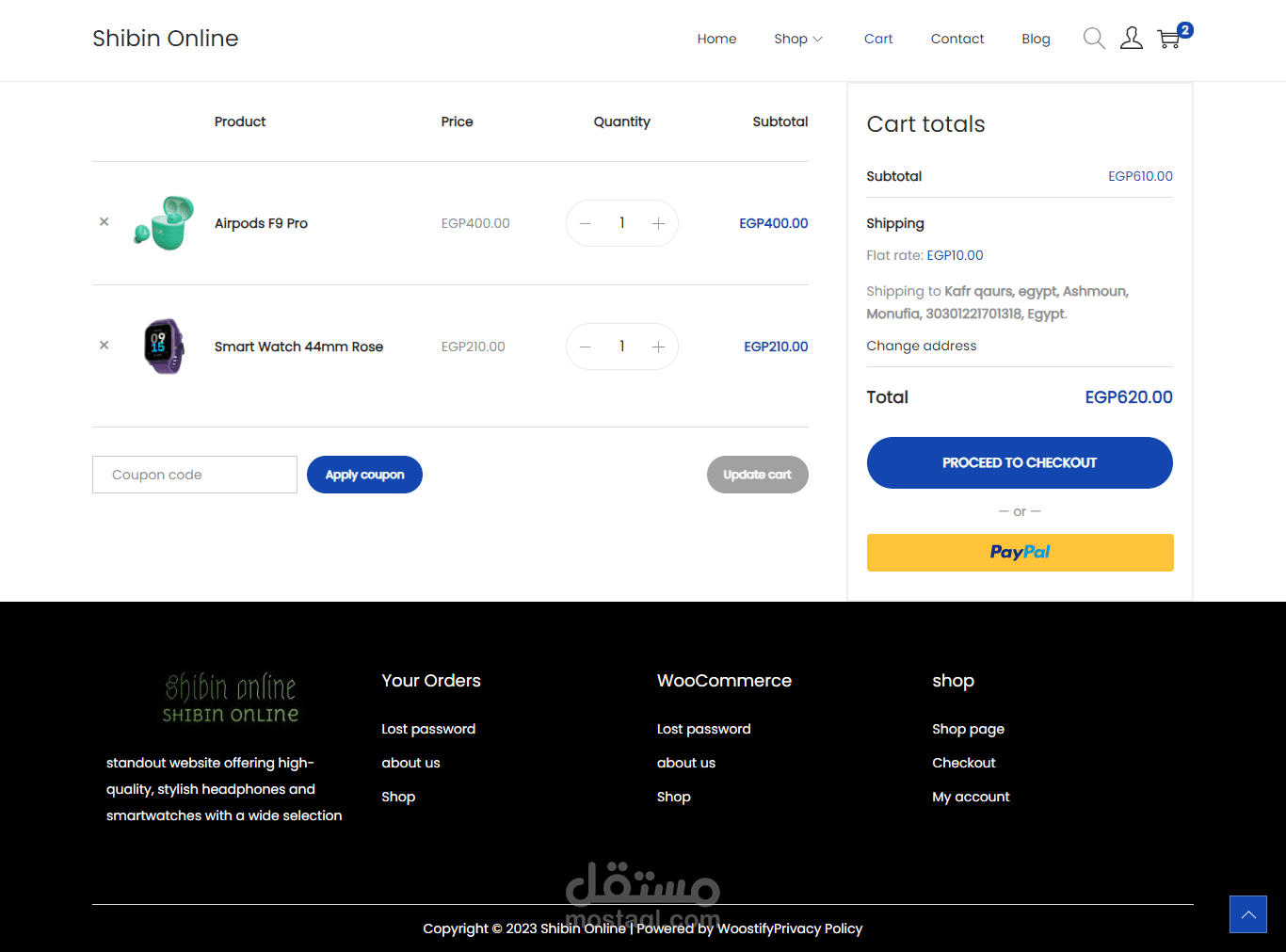This screenshot has height=952, width=1286.
Task: Open Cart menu item
Action: pyautogui.click(x=878, y=39)
